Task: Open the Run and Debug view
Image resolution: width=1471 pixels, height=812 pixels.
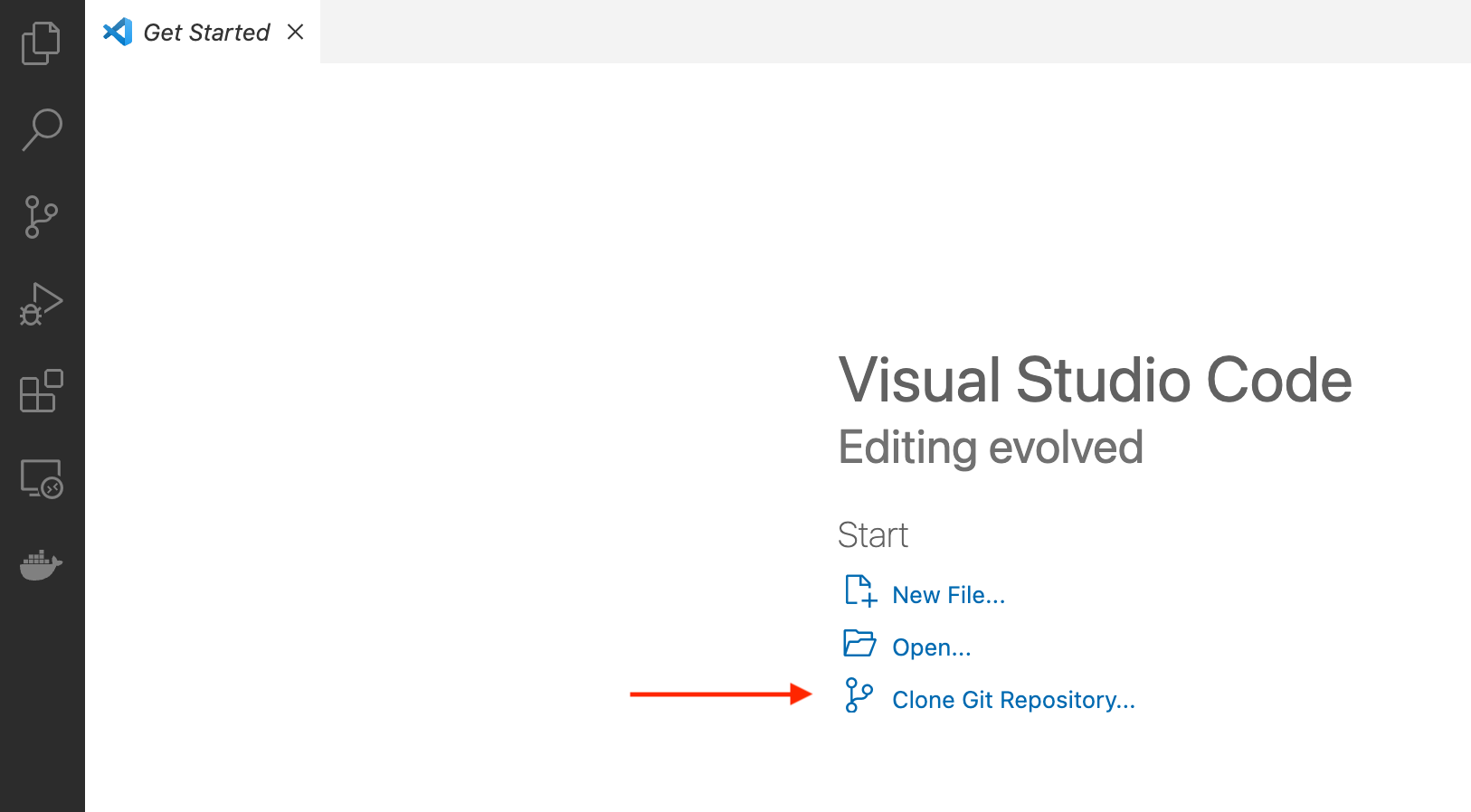Action: (41, 304)
